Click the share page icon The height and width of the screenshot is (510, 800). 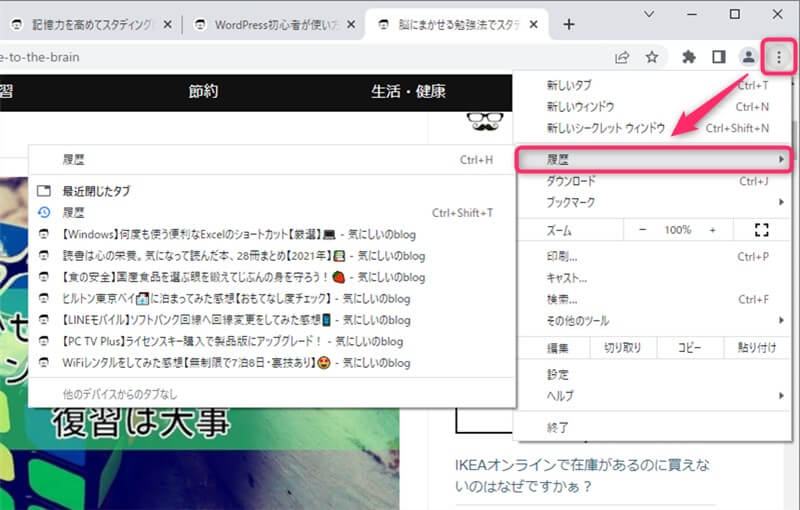point(622,57)
